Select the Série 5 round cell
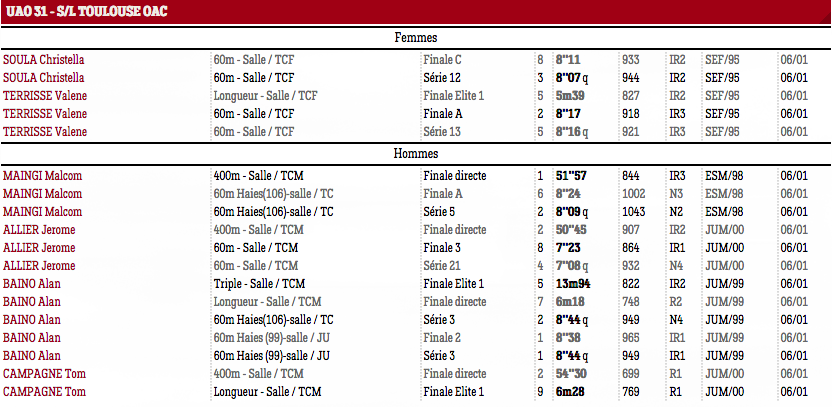Viewport: 832px width, 407px height. click(x=439, y=212)
